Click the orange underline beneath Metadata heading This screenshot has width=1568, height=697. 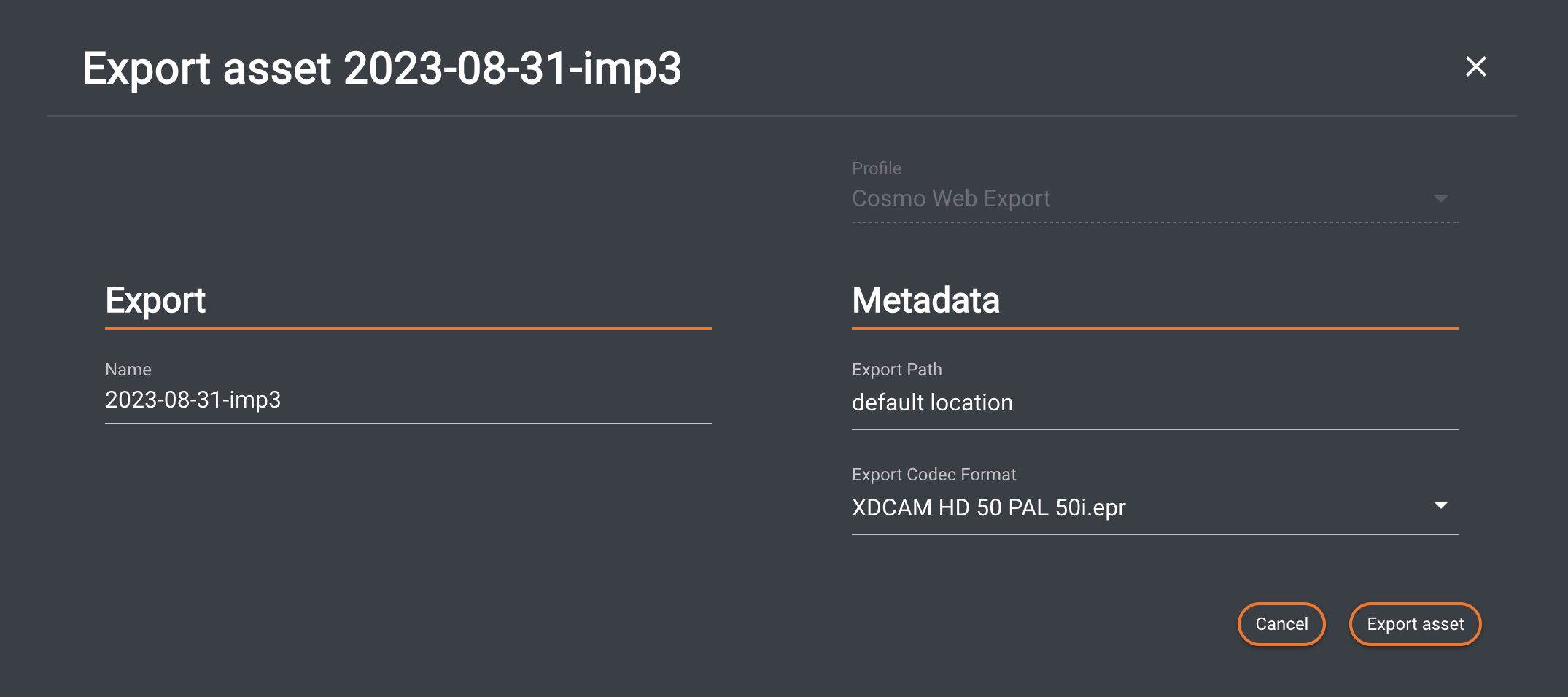[x=1154, y=328]
